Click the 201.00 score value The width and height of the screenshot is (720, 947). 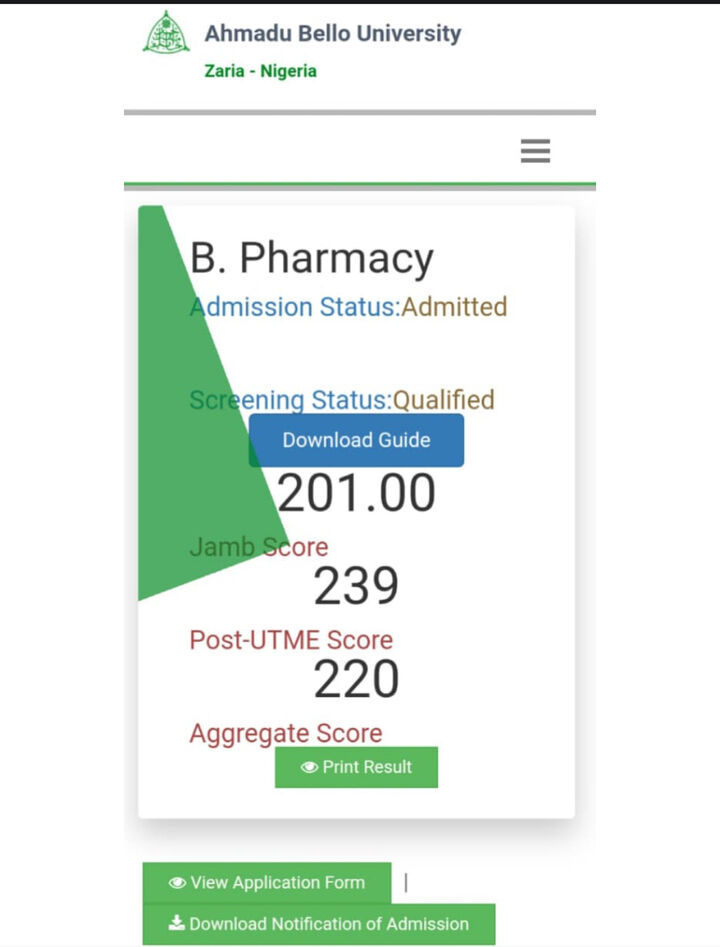[x=356, y=493]
